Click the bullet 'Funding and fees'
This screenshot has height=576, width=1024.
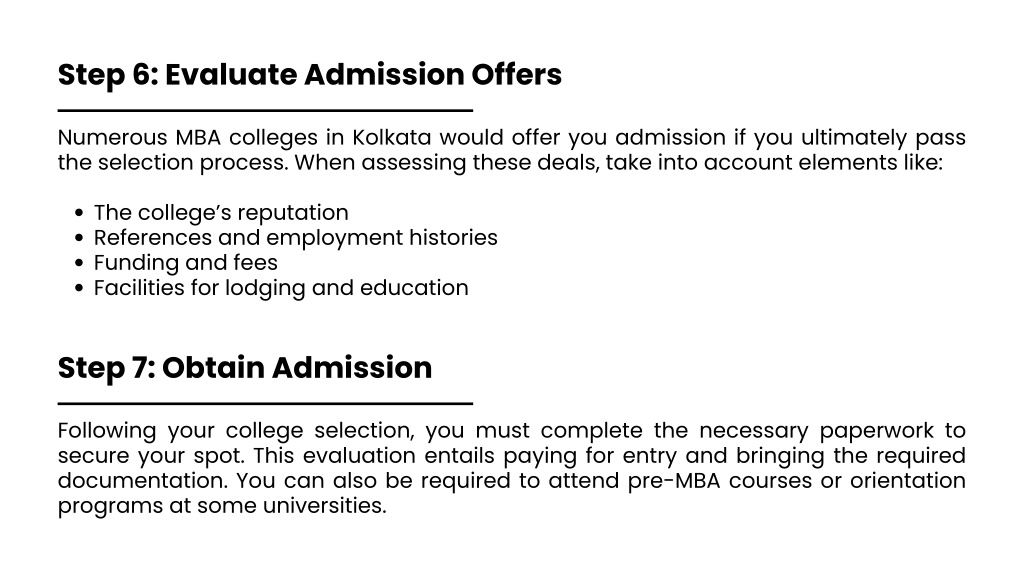pyautogui.click(x=185, y=263)
